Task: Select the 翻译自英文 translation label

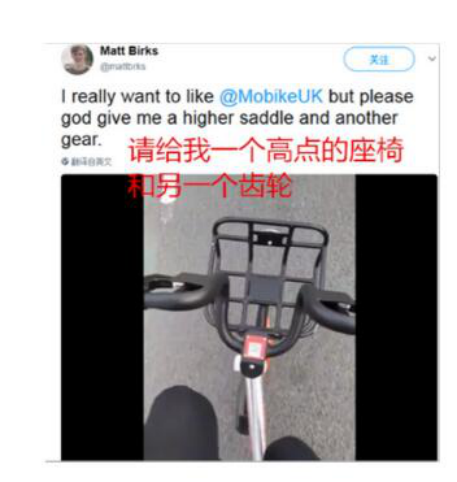Action: coord(91,162)
